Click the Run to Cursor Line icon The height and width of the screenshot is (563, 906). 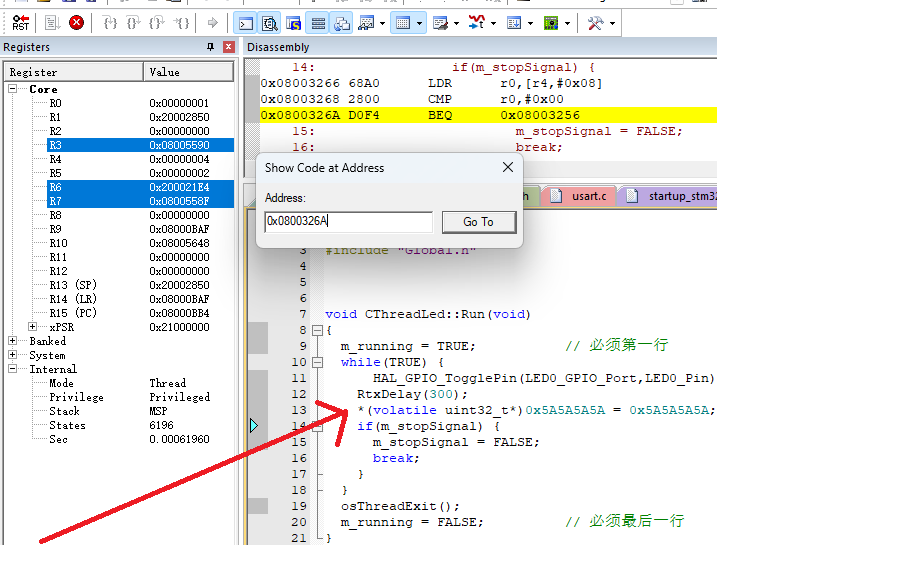click(x=182, y=23)
